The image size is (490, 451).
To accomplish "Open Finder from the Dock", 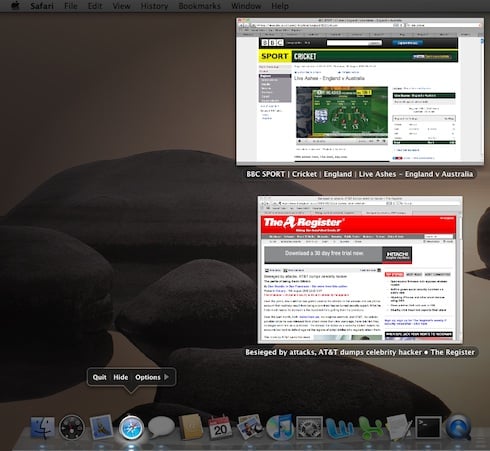I will (x=42, y=427).
